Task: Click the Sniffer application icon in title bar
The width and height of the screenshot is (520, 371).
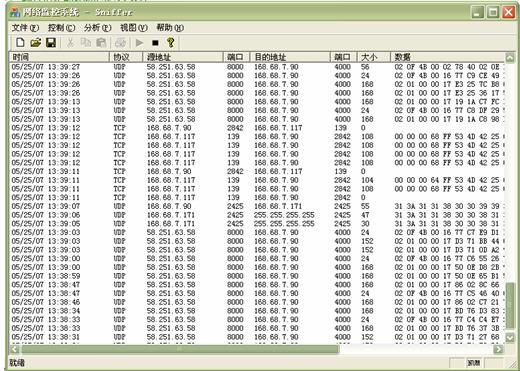Action: pyautogui.click(x=15, y=12)
